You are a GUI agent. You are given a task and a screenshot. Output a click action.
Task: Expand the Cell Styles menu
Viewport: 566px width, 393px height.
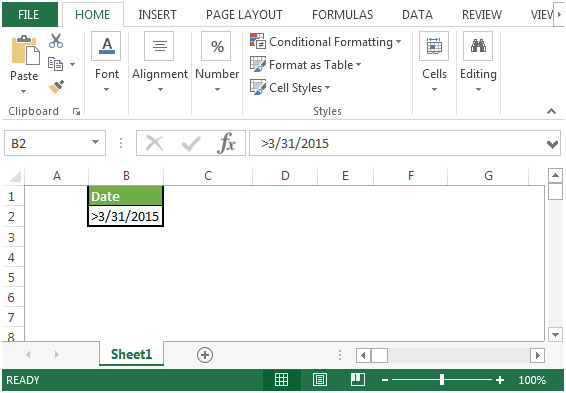pos(327,88)
